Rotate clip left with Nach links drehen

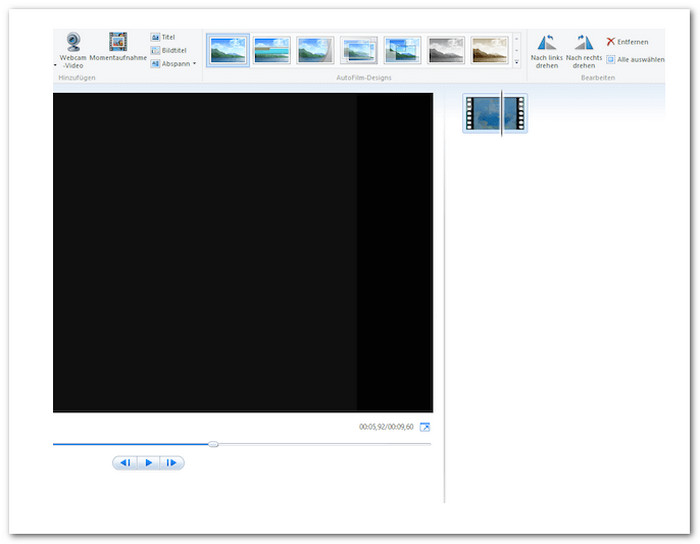pyautogui.click(x=546, y=51)
